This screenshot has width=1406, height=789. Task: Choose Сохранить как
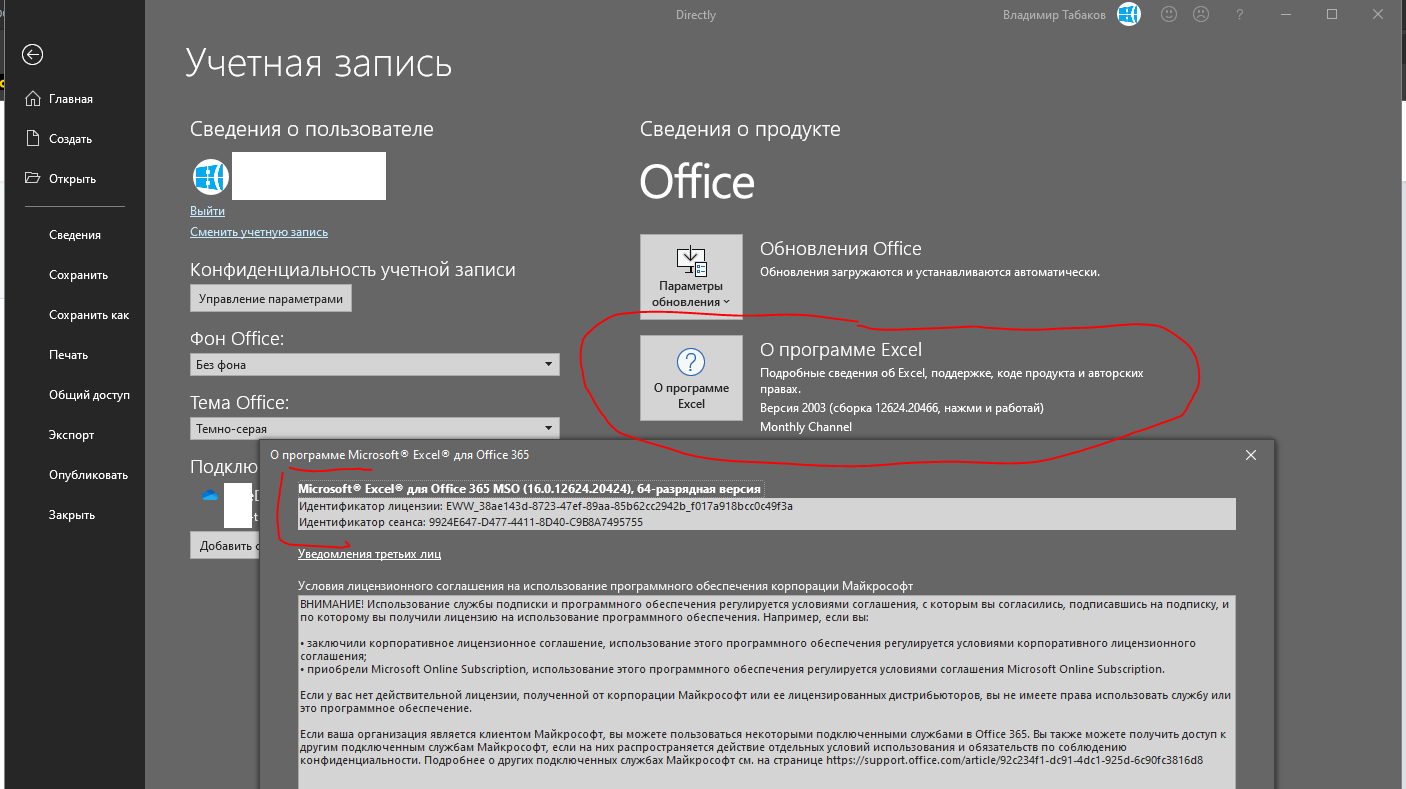pyautogui.click(x=89, y=315)
